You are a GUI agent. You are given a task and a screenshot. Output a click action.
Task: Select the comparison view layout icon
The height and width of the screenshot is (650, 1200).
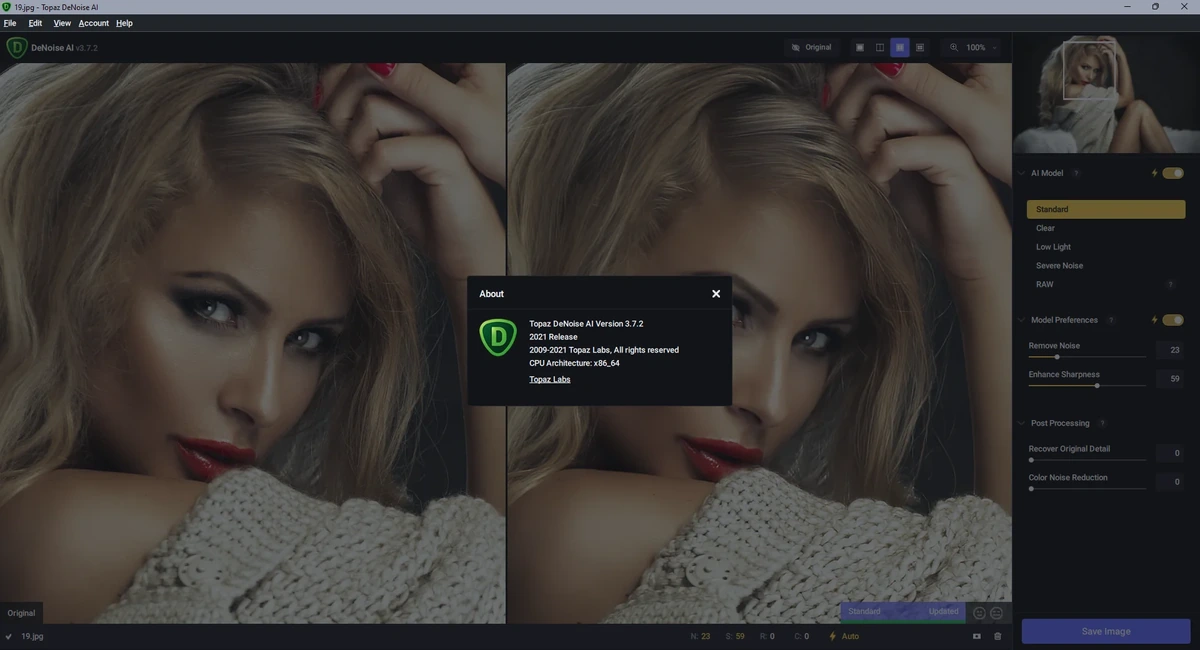click(x=920, y=47)
